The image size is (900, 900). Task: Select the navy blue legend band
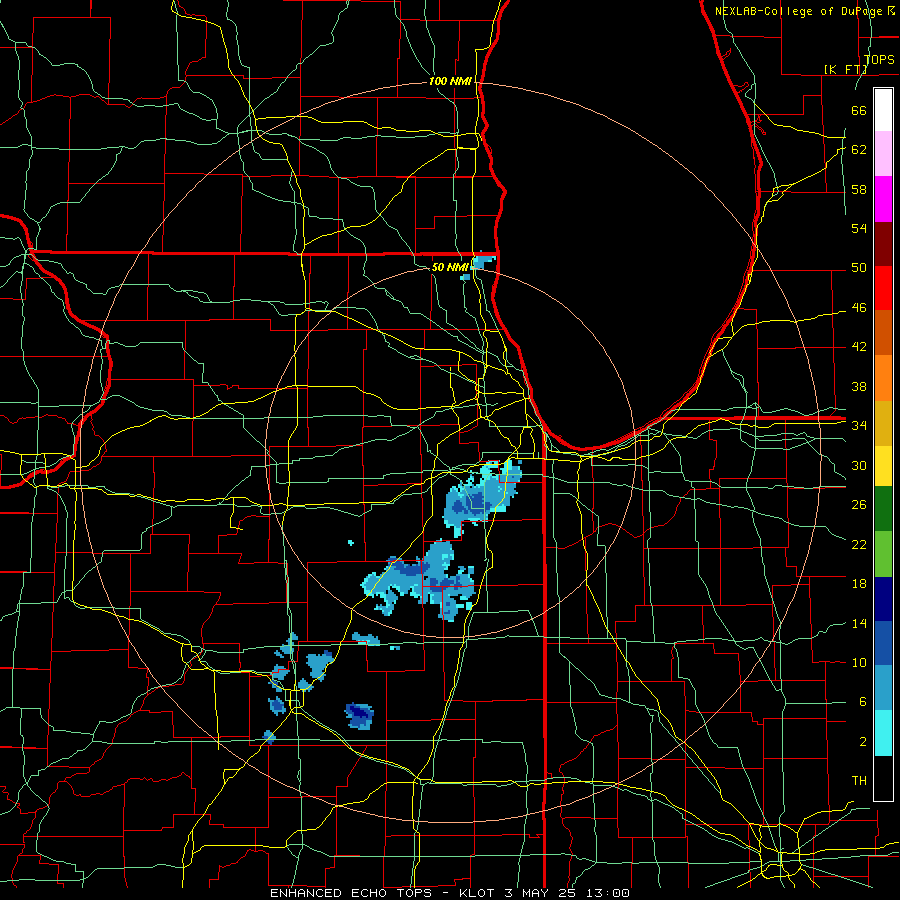[883, 599]
